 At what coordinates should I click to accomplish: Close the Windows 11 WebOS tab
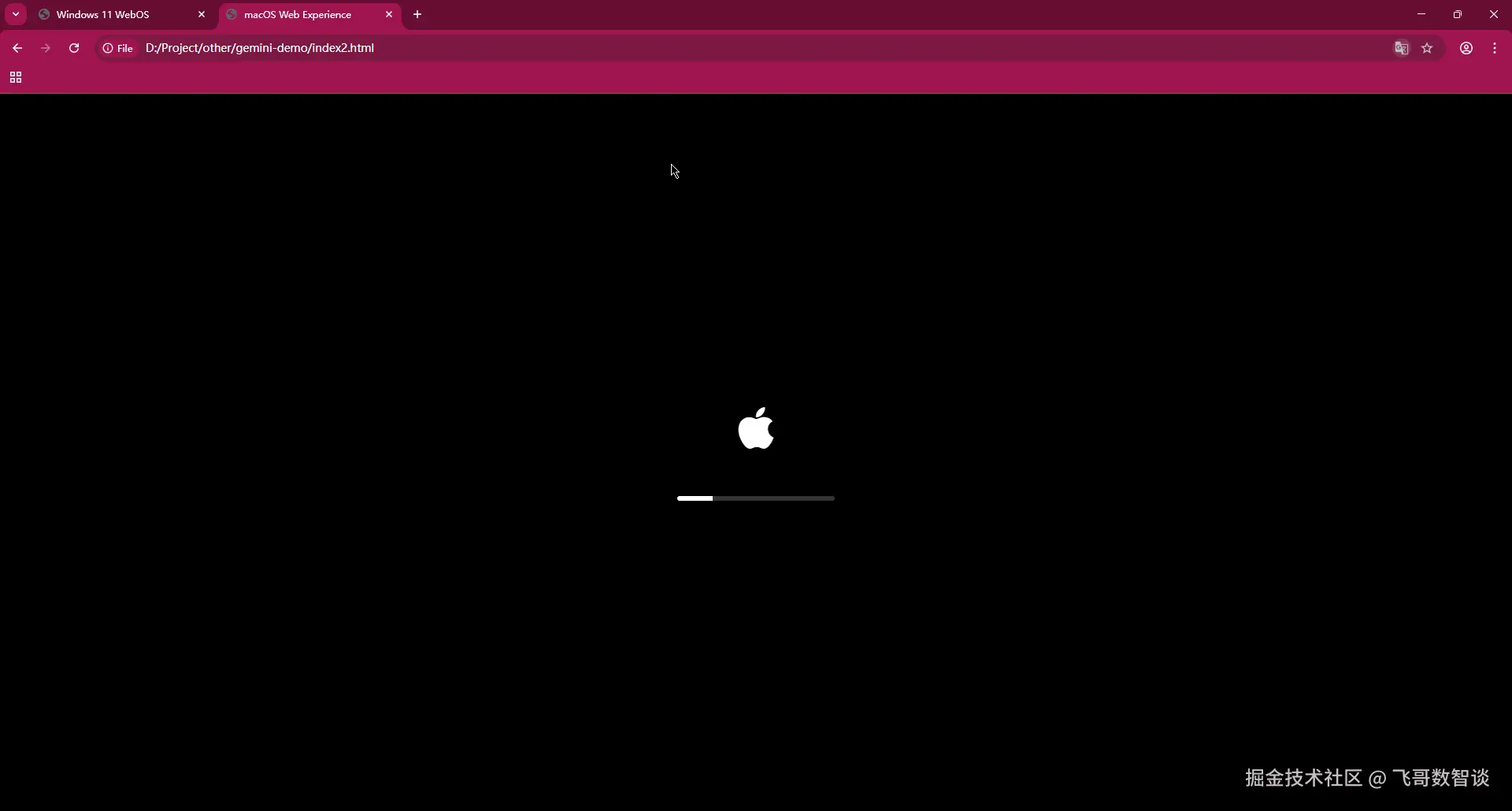[x=202, y=14]
